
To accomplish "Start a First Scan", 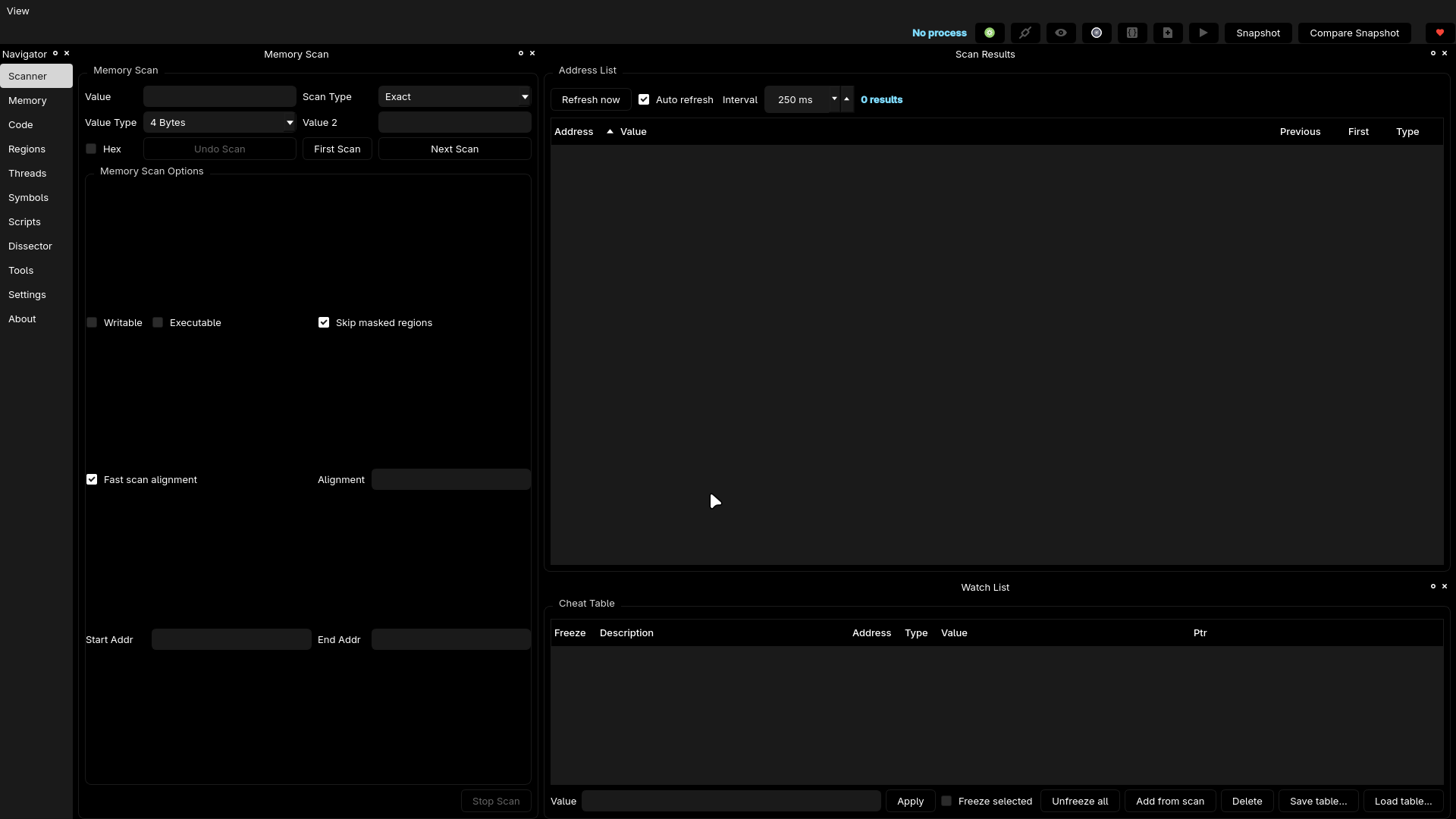I will [x=337, y=149].
